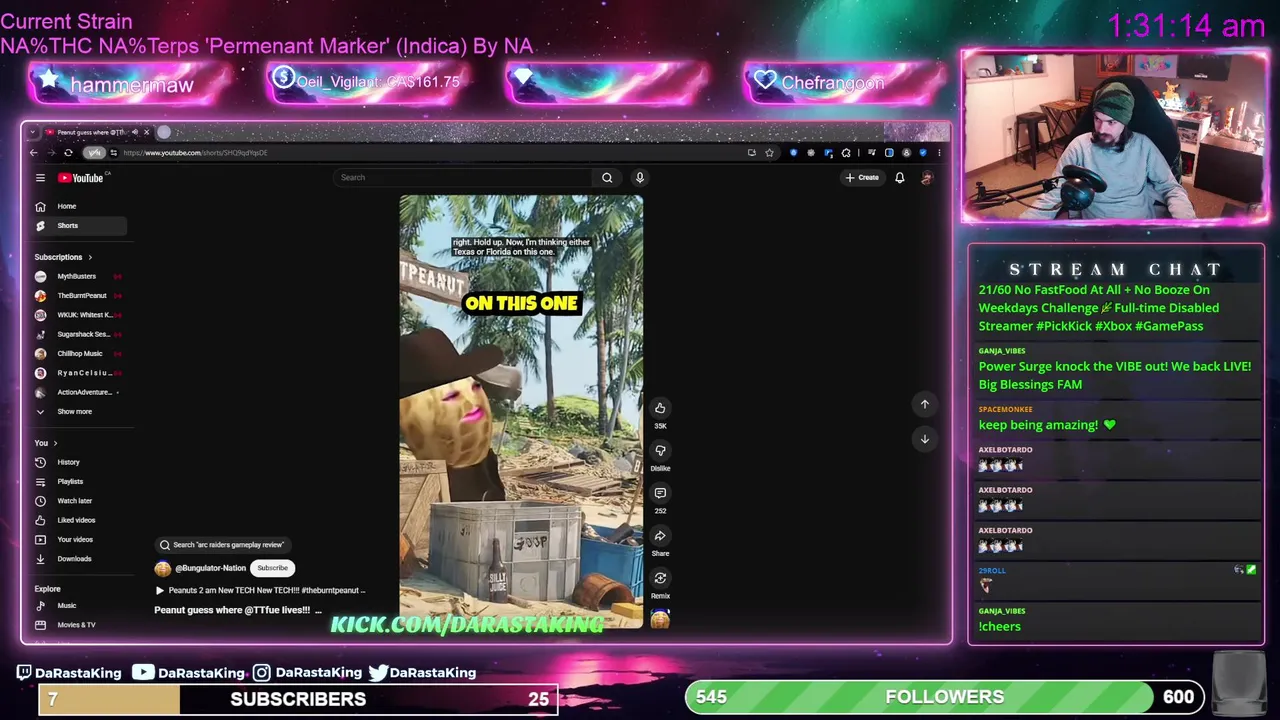Open Playlists page
1280x720 pixels.
[78, 481]
